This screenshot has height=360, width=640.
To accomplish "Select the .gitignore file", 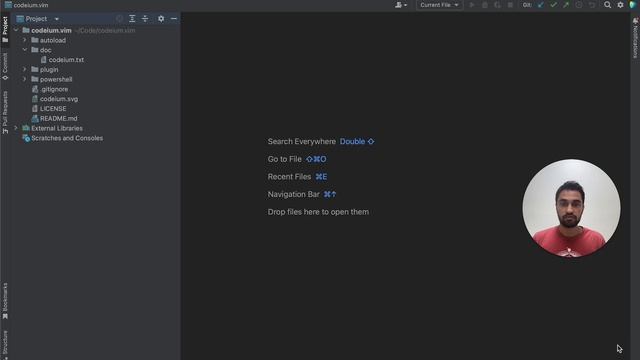I will click(50, 89).
